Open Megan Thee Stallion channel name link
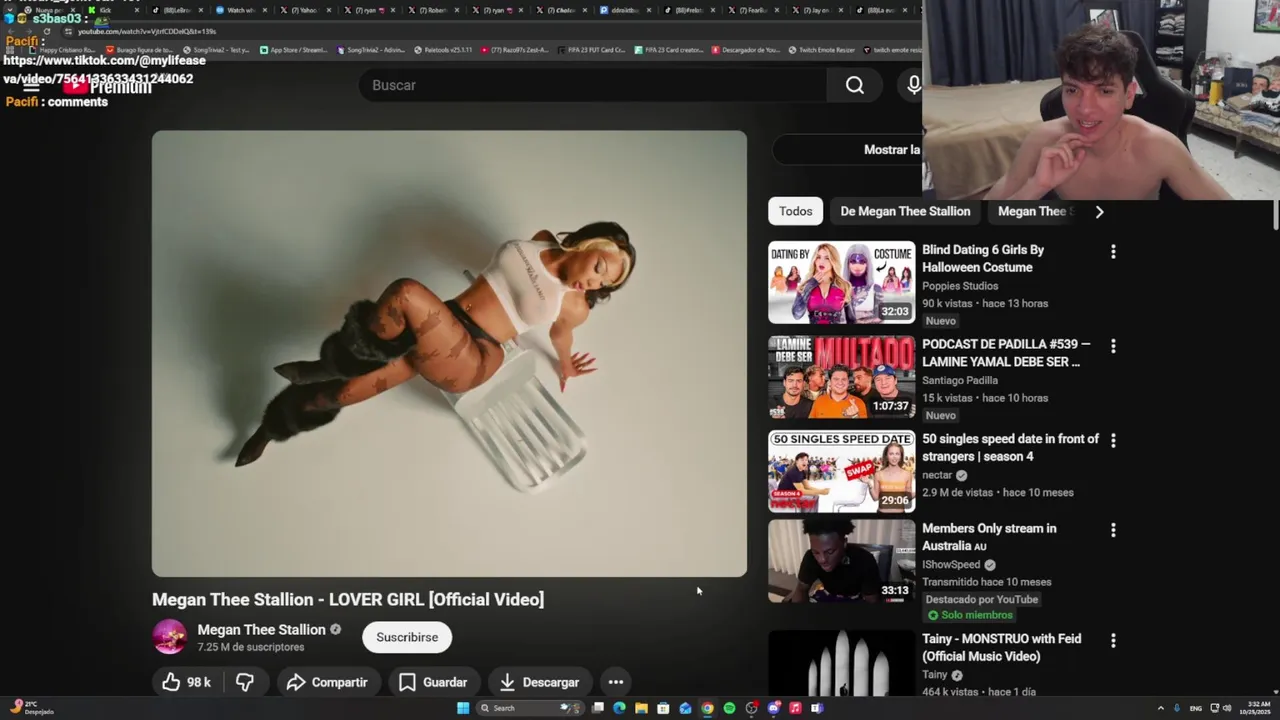 pyautogui.click(x=261, y=629)
